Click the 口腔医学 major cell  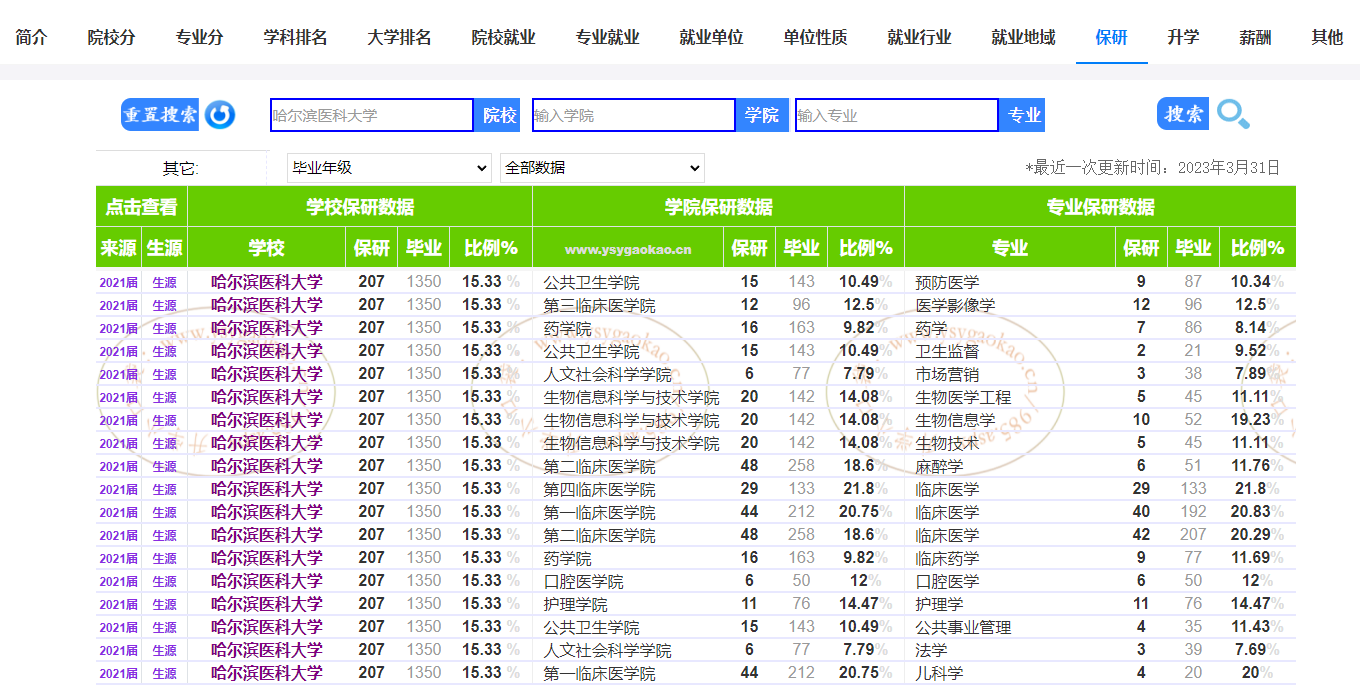pyautogui.click(x=948, y=582)
